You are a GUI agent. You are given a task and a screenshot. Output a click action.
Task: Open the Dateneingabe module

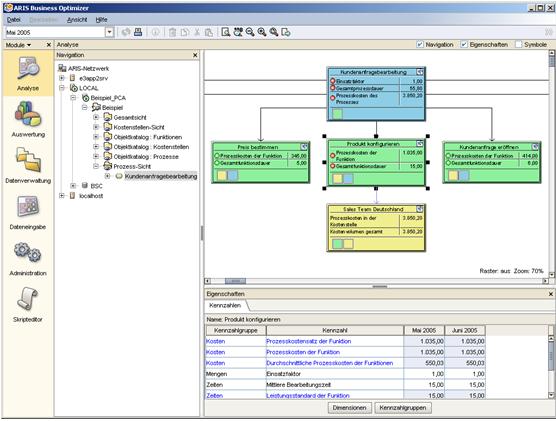point(28,211)
